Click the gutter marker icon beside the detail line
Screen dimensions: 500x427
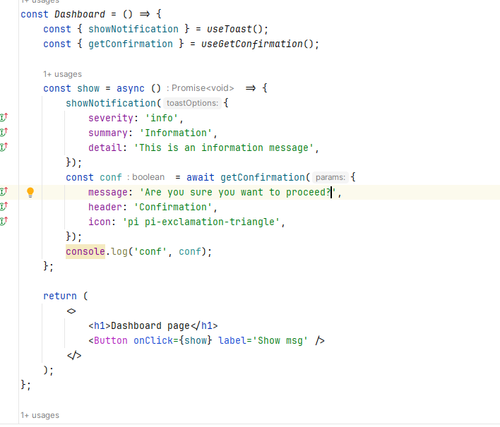(4, 147)
